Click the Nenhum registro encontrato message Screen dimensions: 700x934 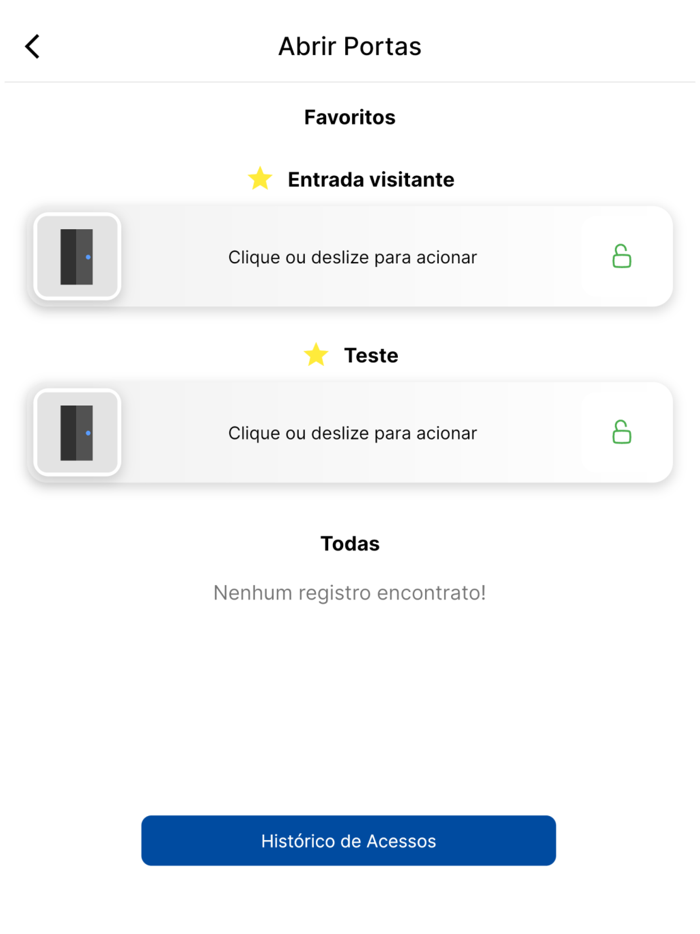click(349, 592)
